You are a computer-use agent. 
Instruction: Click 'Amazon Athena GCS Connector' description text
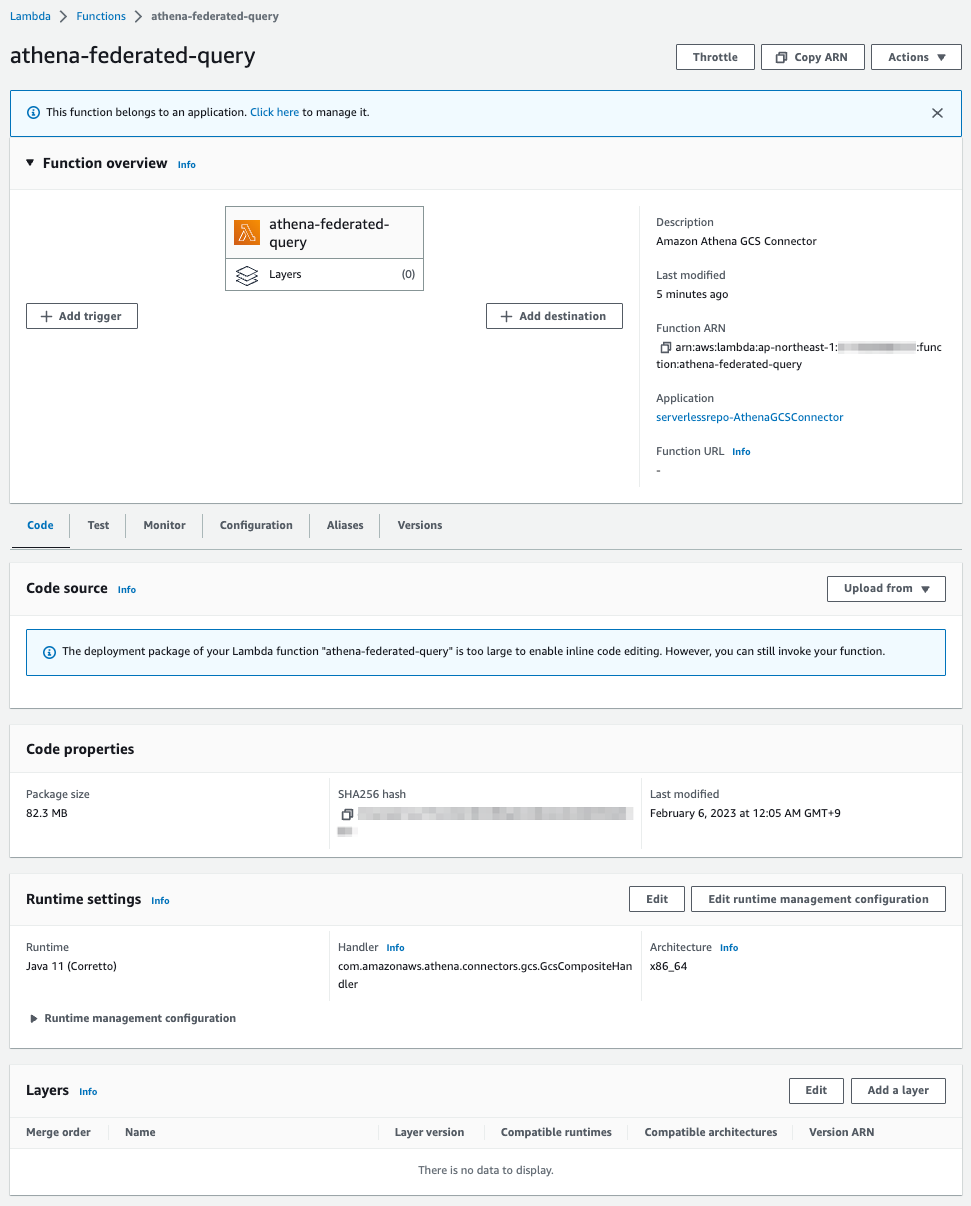click(x=736, y=241)
